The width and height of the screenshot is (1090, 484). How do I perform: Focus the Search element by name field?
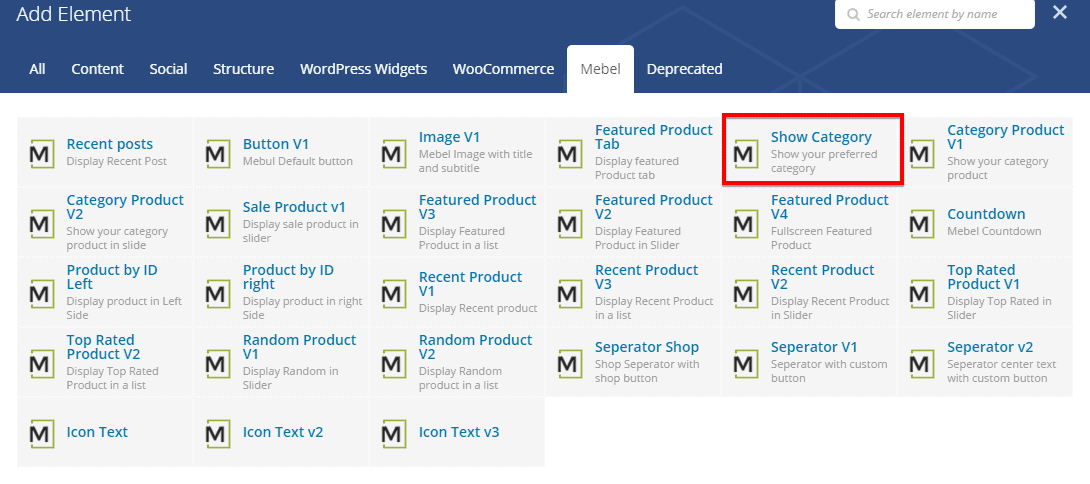point(945,15)
